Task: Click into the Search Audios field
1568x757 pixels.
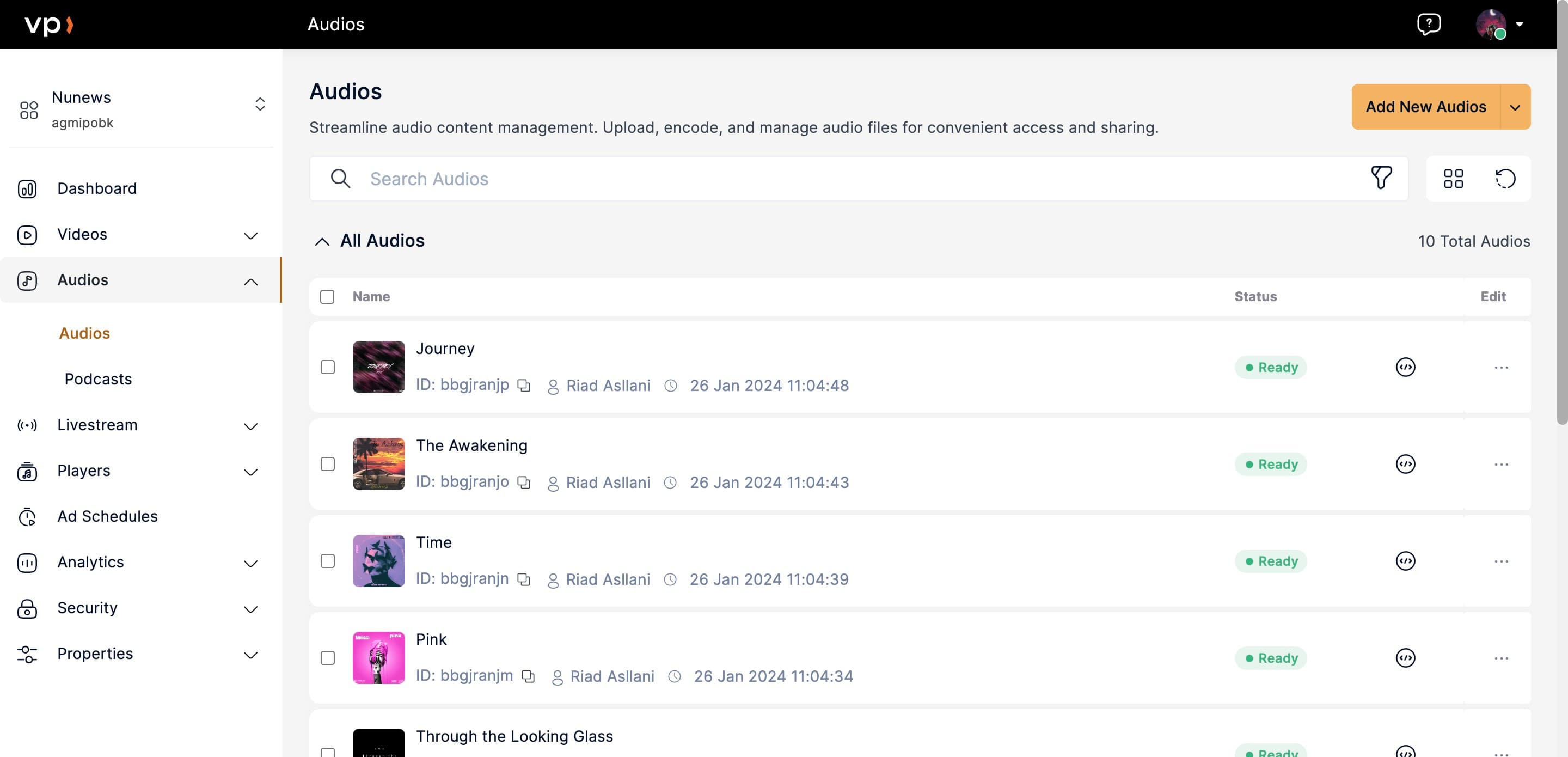Action: click(x=859, y=179)
